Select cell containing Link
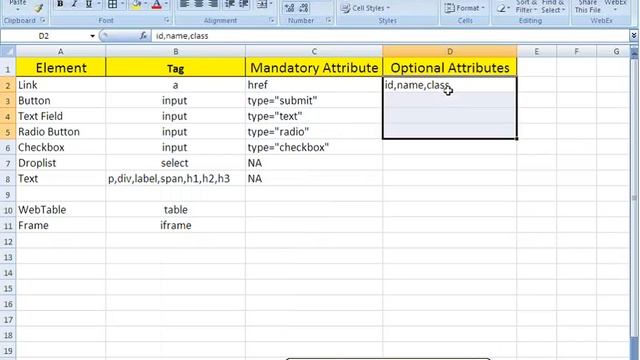Viewport: 640px width, 360px height. pyautogui.click(x=60, y=85)
